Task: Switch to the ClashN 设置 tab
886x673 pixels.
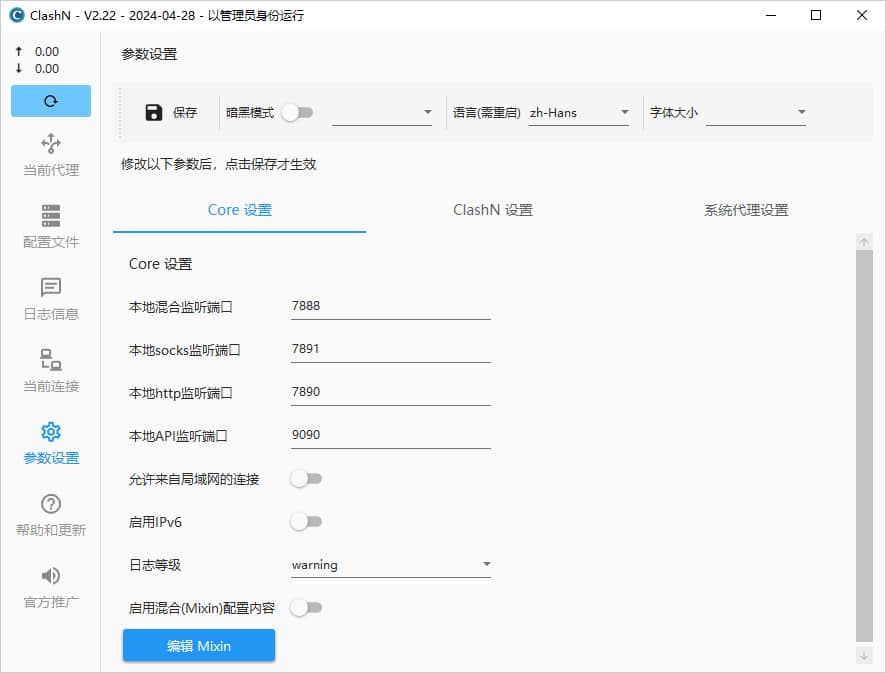Action: point(492,210)
